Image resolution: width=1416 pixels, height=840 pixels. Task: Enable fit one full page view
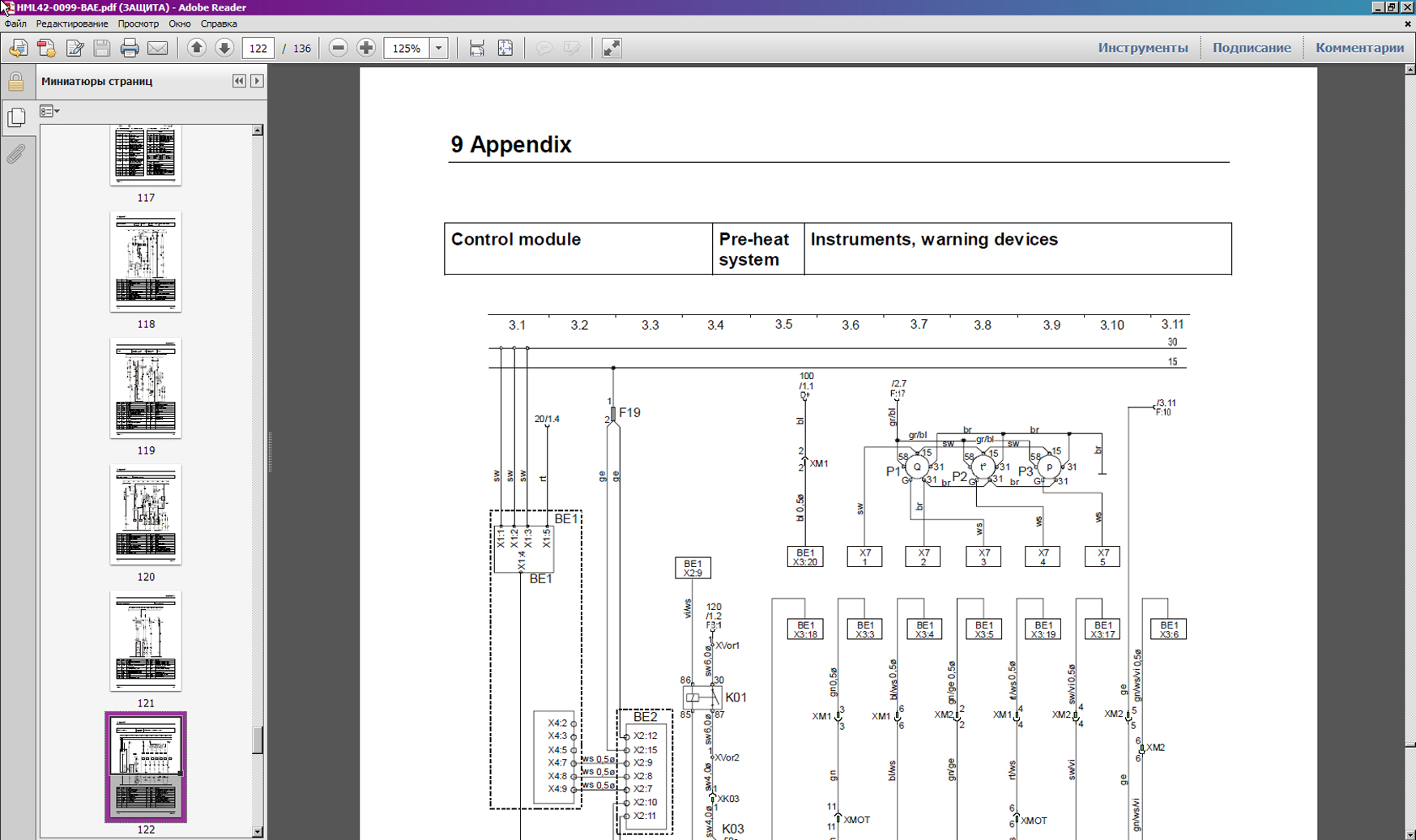tap(505, 49)
